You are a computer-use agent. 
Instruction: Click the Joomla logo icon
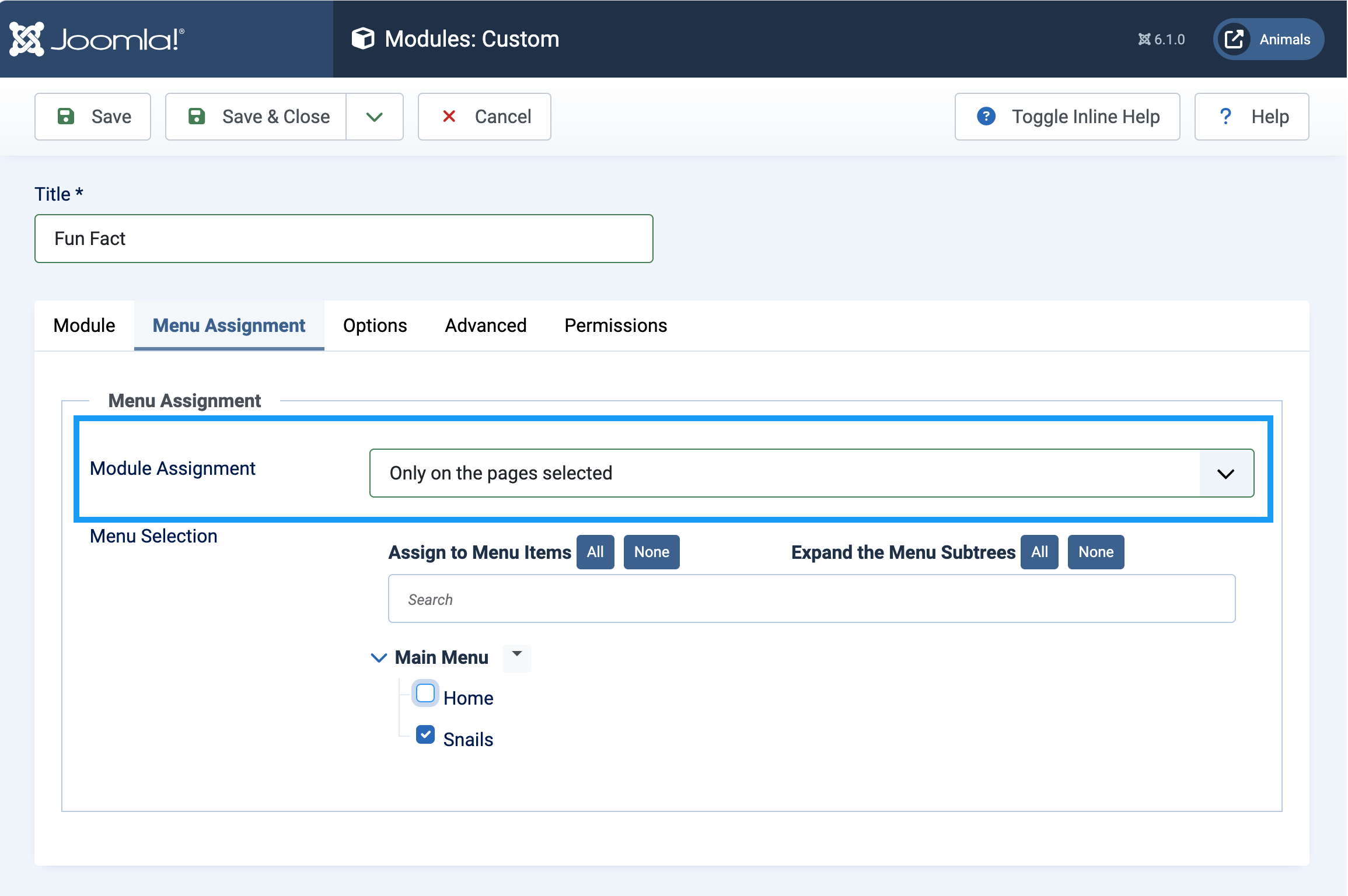27,39
